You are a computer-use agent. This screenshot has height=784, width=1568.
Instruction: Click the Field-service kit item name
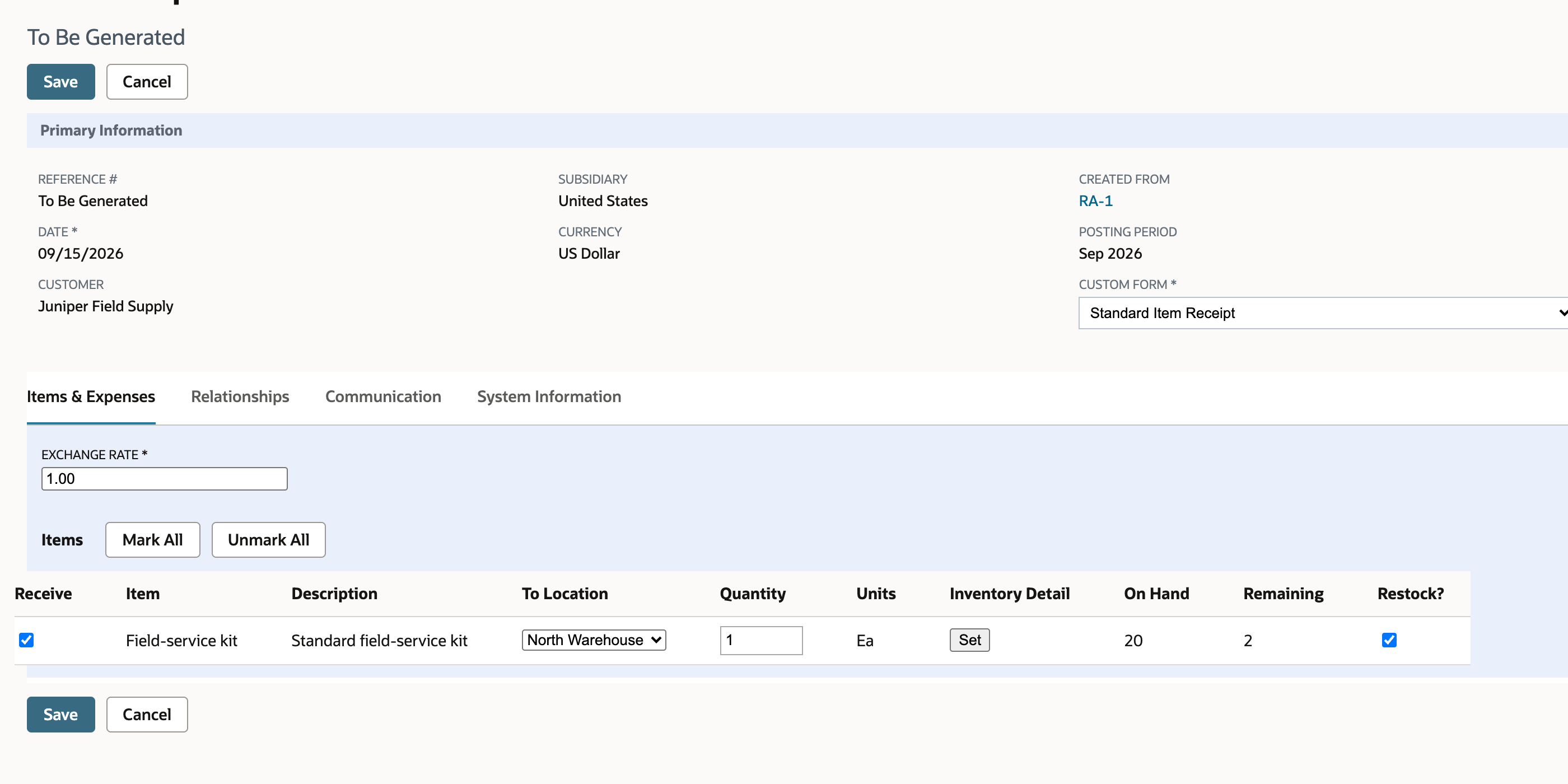[x=181, y=640]
